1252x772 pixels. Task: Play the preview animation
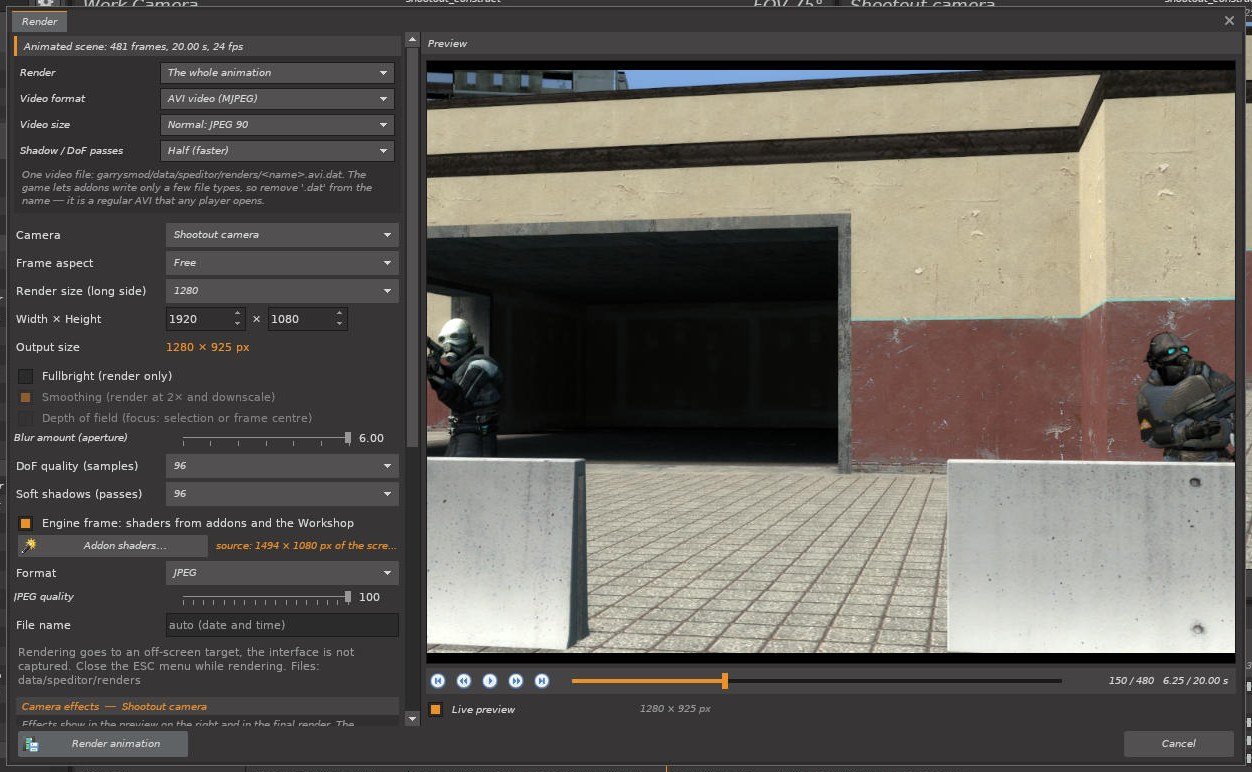click(490, 681)
